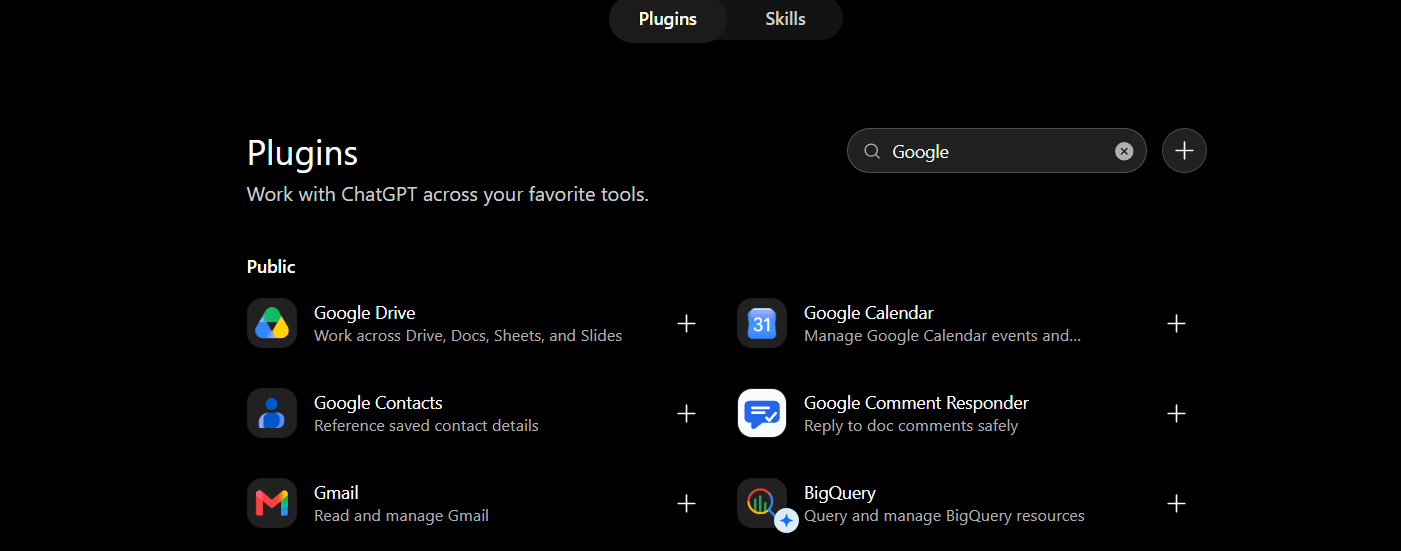1401x551 pixels.
Task: Click 'Reference saved contact details' description
Action: point(426,426)
